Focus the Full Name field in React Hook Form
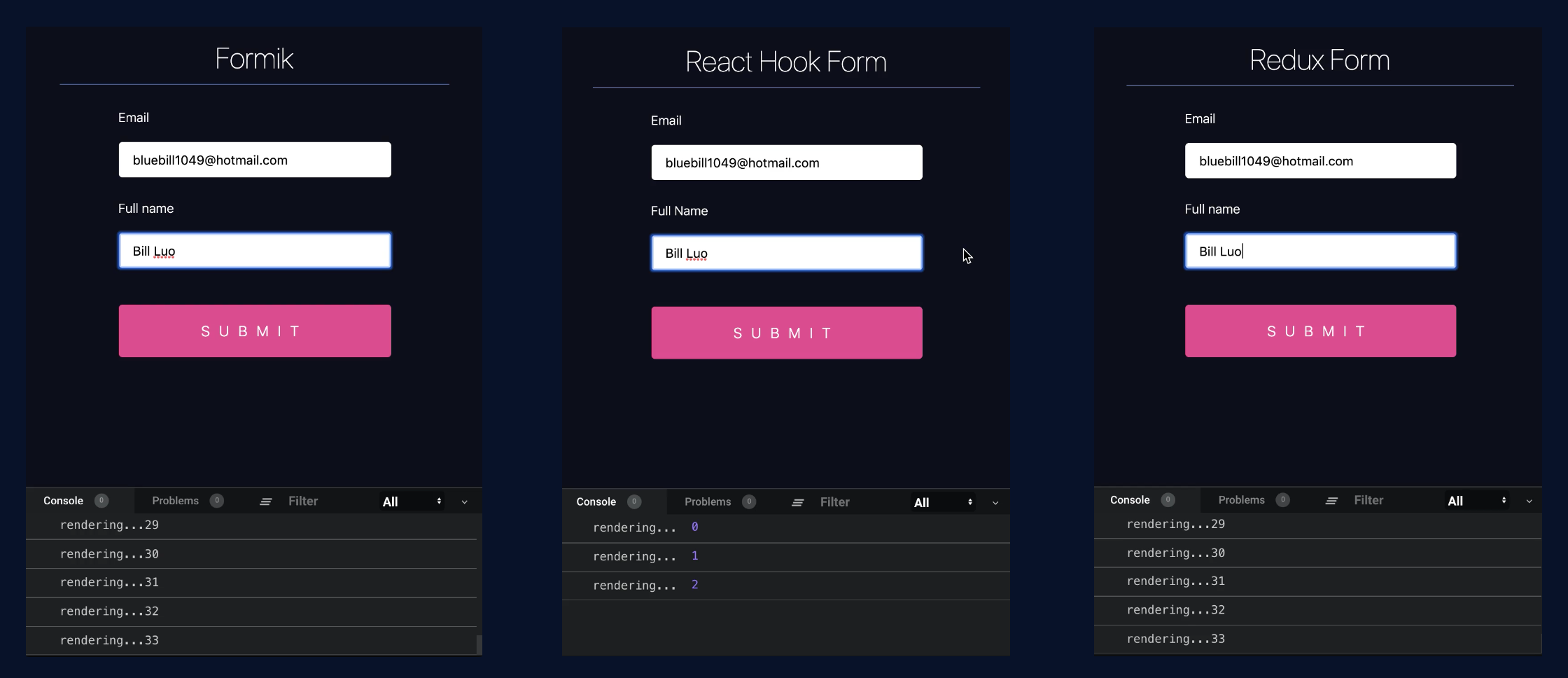The height and width of the screenshot is (678, 1568). point(786,253)
